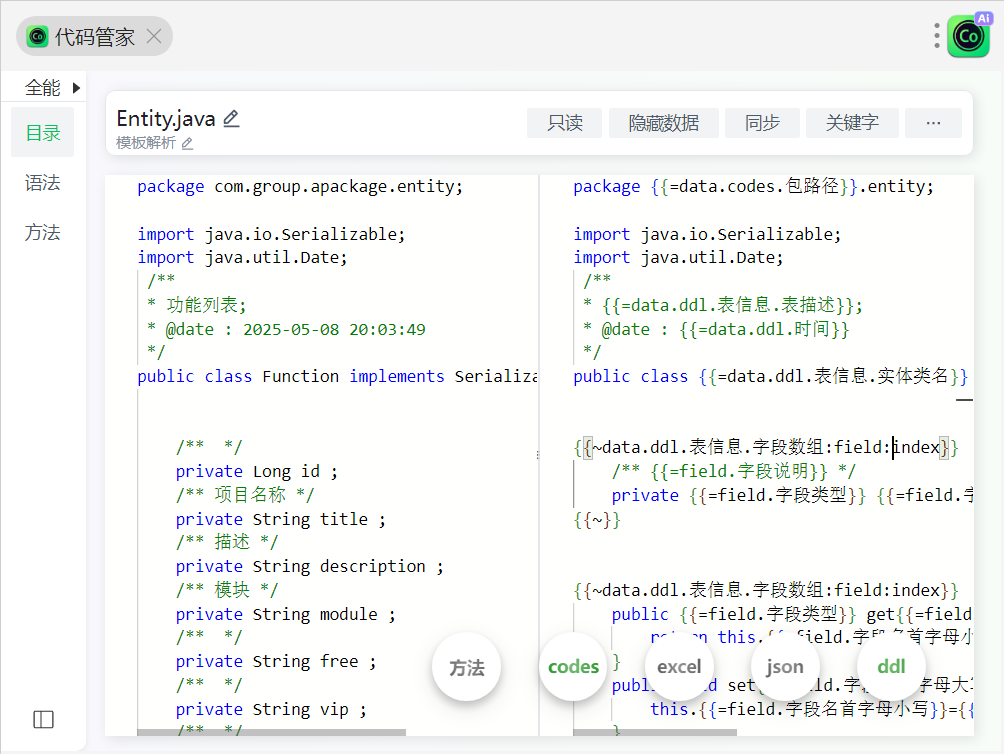Click 'private Long id ;' line
1004x754 pixels.
pyautogui.click(x=256, y=472)
